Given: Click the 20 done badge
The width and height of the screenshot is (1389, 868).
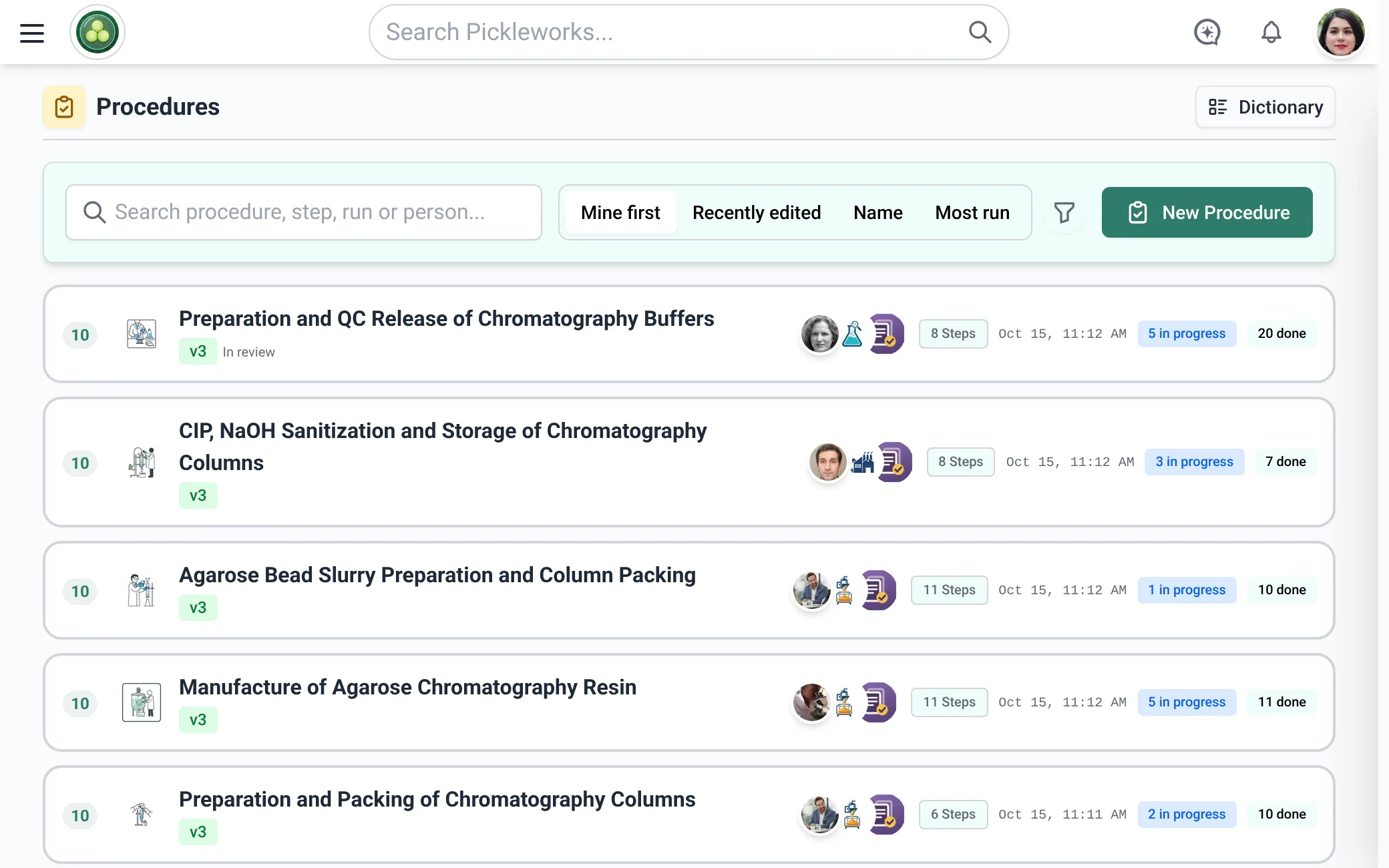Looking at the screenshot, I should [x=1281, y=334].
